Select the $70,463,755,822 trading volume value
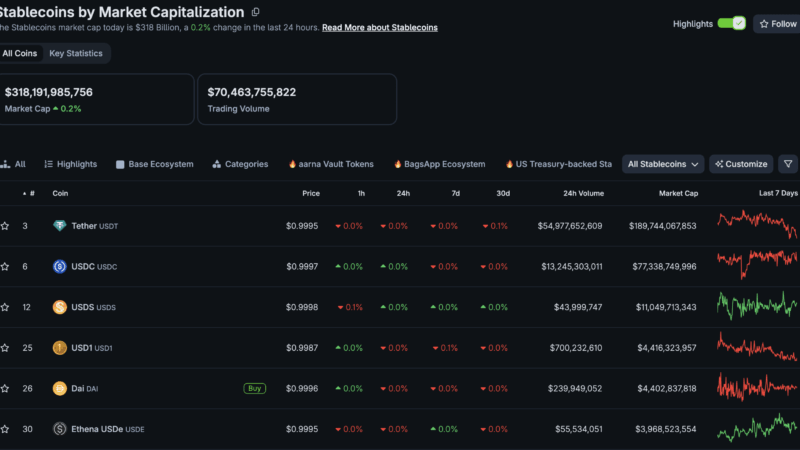Image resolution: width=800 pixels, height=450 pixels. pos(252,92)
